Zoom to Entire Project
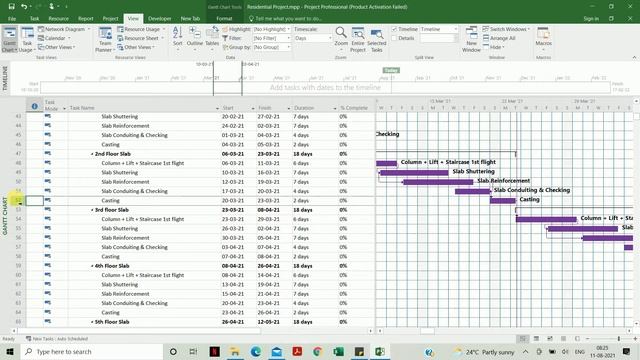 click(x=358, y=40)
